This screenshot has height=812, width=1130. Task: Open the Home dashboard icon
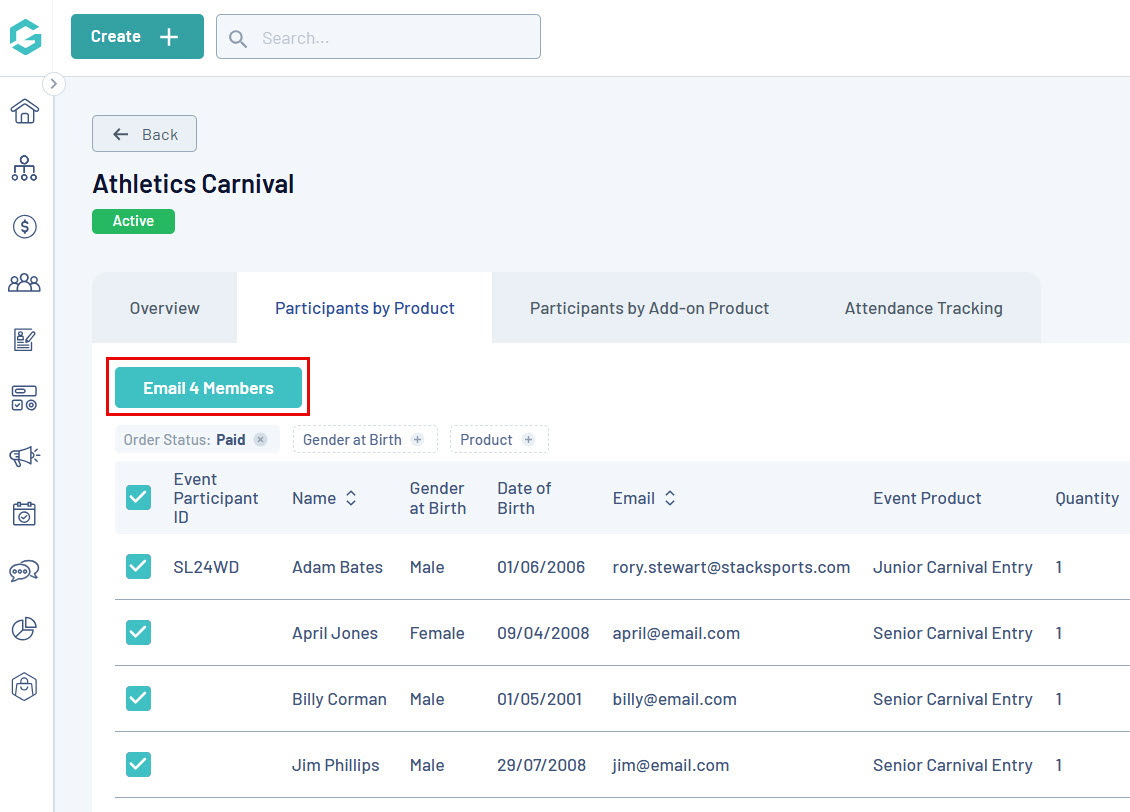25,112
